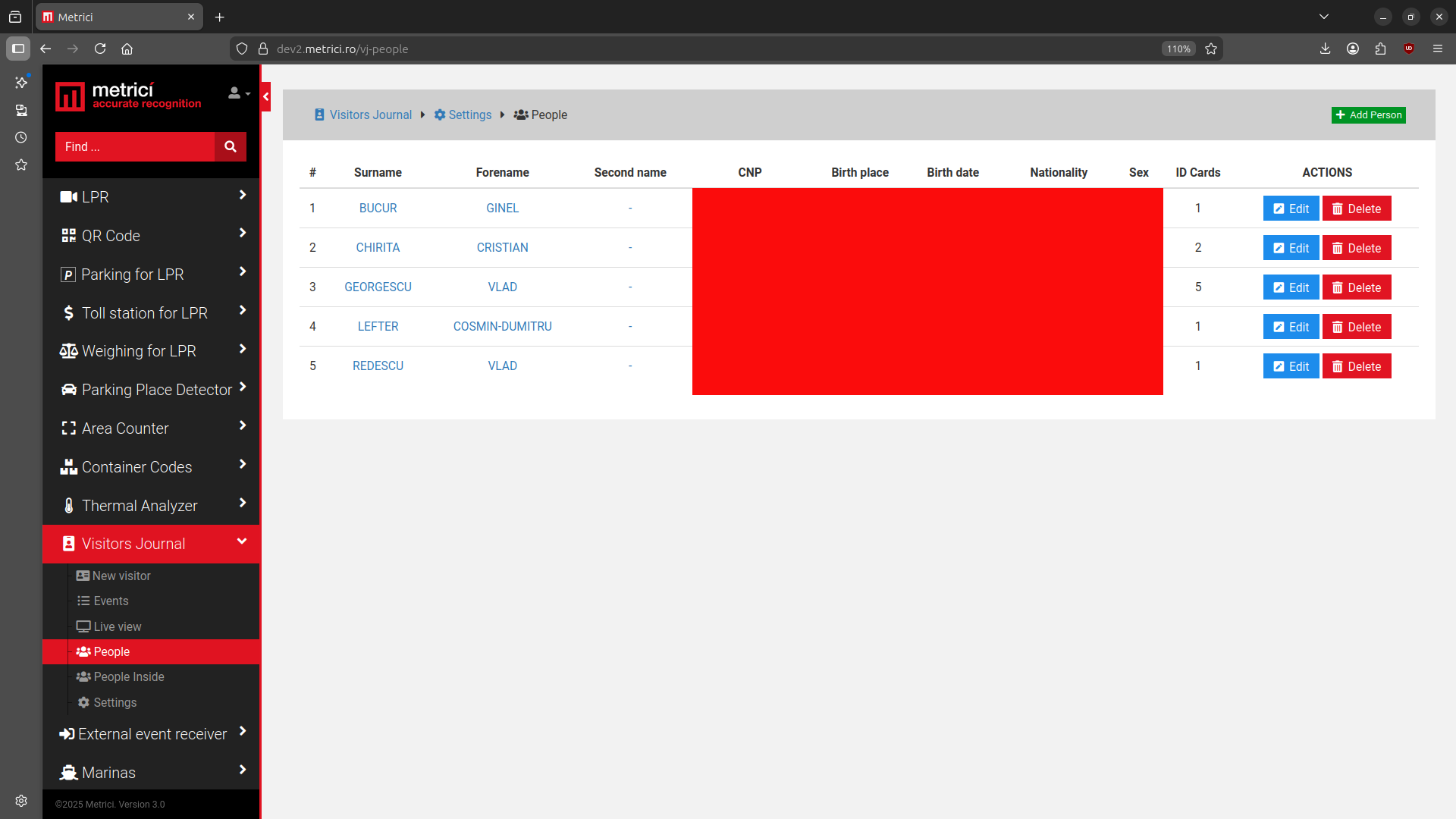Expand the LPR menu
Image resolution: width=1456 pixels, height=819 pixels.
(151, 197)
